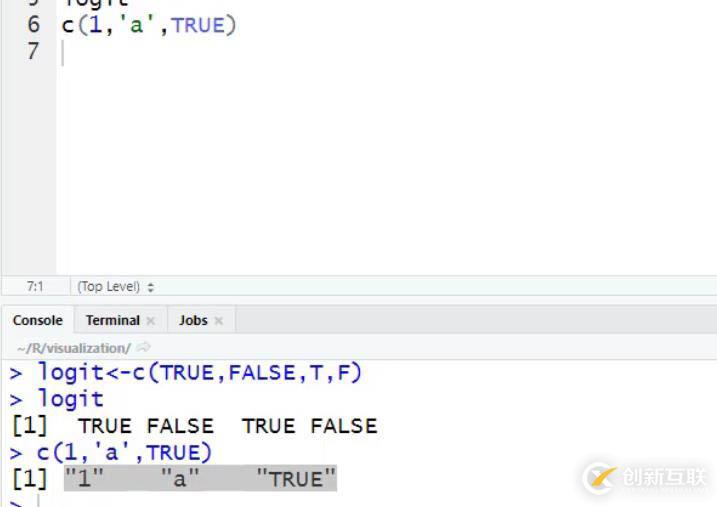Click the view working directory arrow icon

click(144, 347)
